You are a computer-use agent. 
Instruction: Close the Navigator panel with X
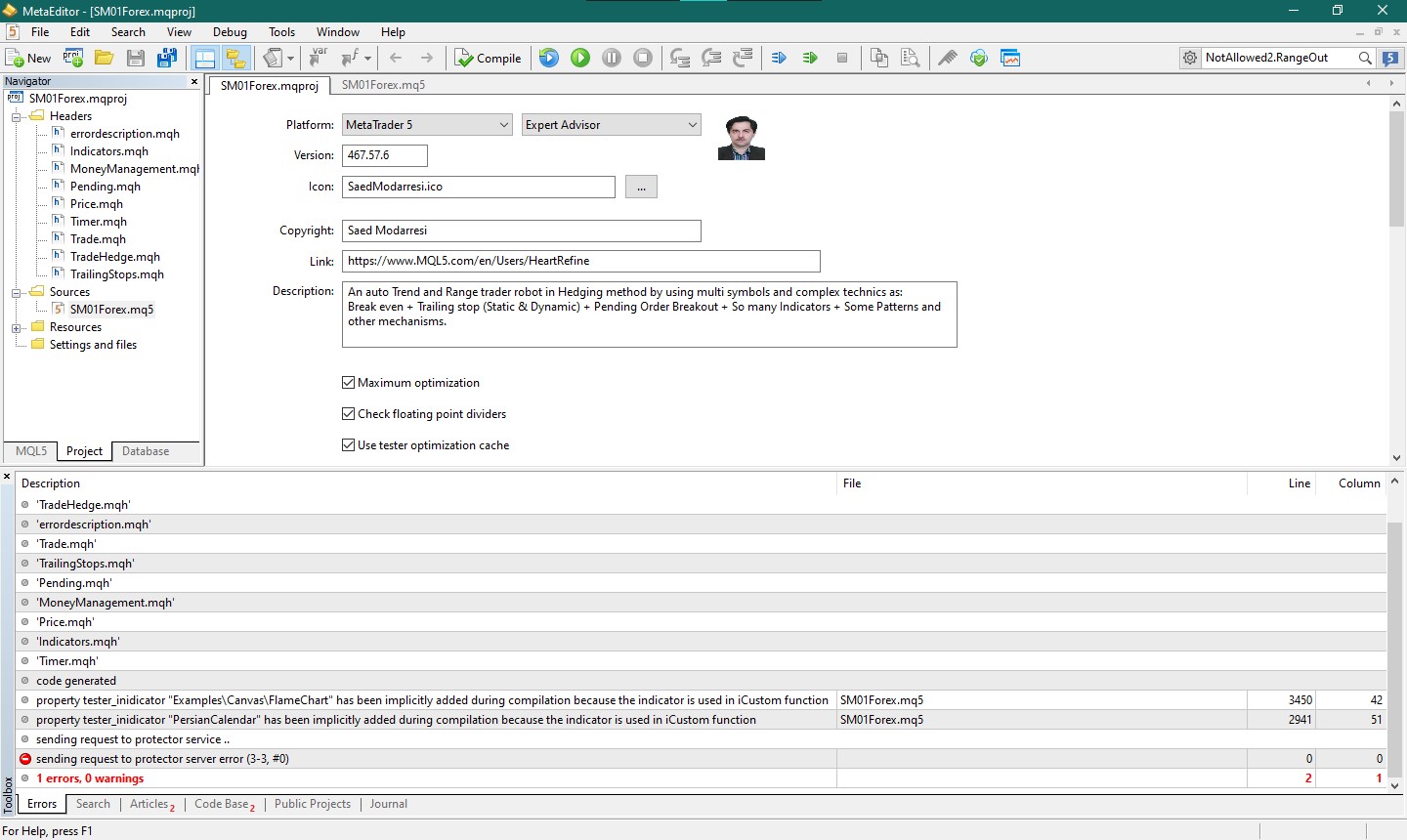[193, 81]
